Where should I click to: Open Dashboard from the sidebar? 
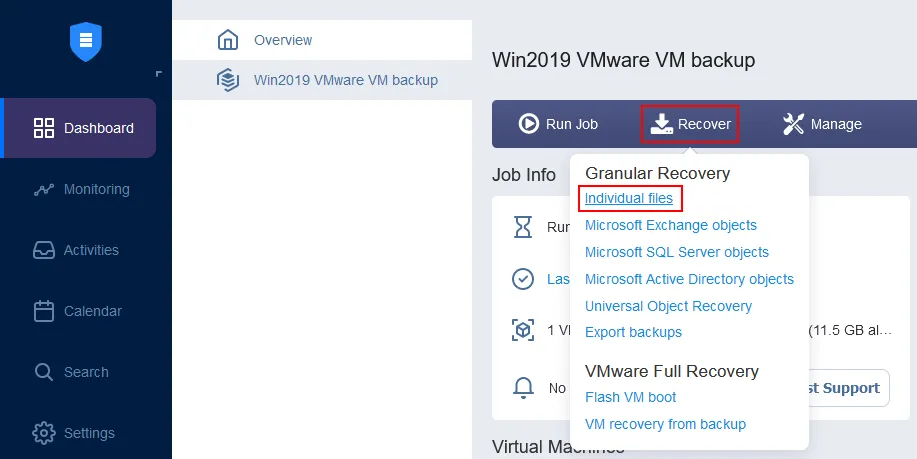(84, 128)
